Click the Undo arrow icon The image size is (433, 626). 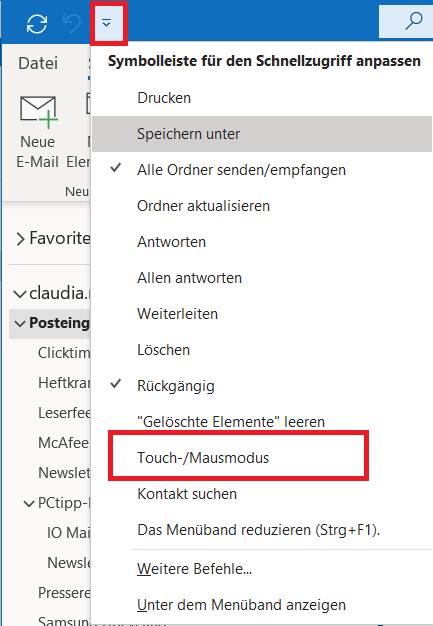click(72, 23)
